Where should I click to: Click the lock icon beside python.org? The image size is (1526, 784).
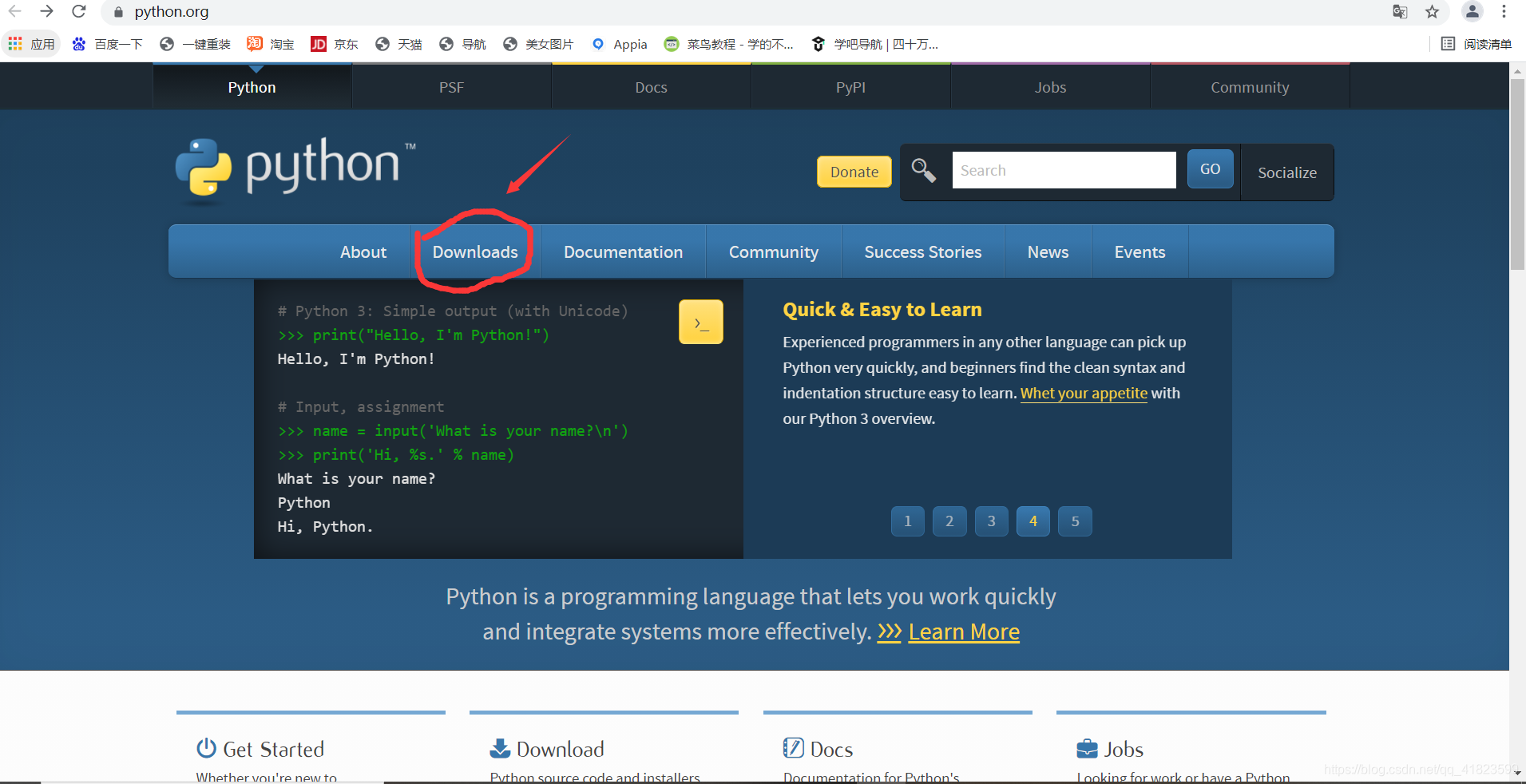click(x=118, y=12)
